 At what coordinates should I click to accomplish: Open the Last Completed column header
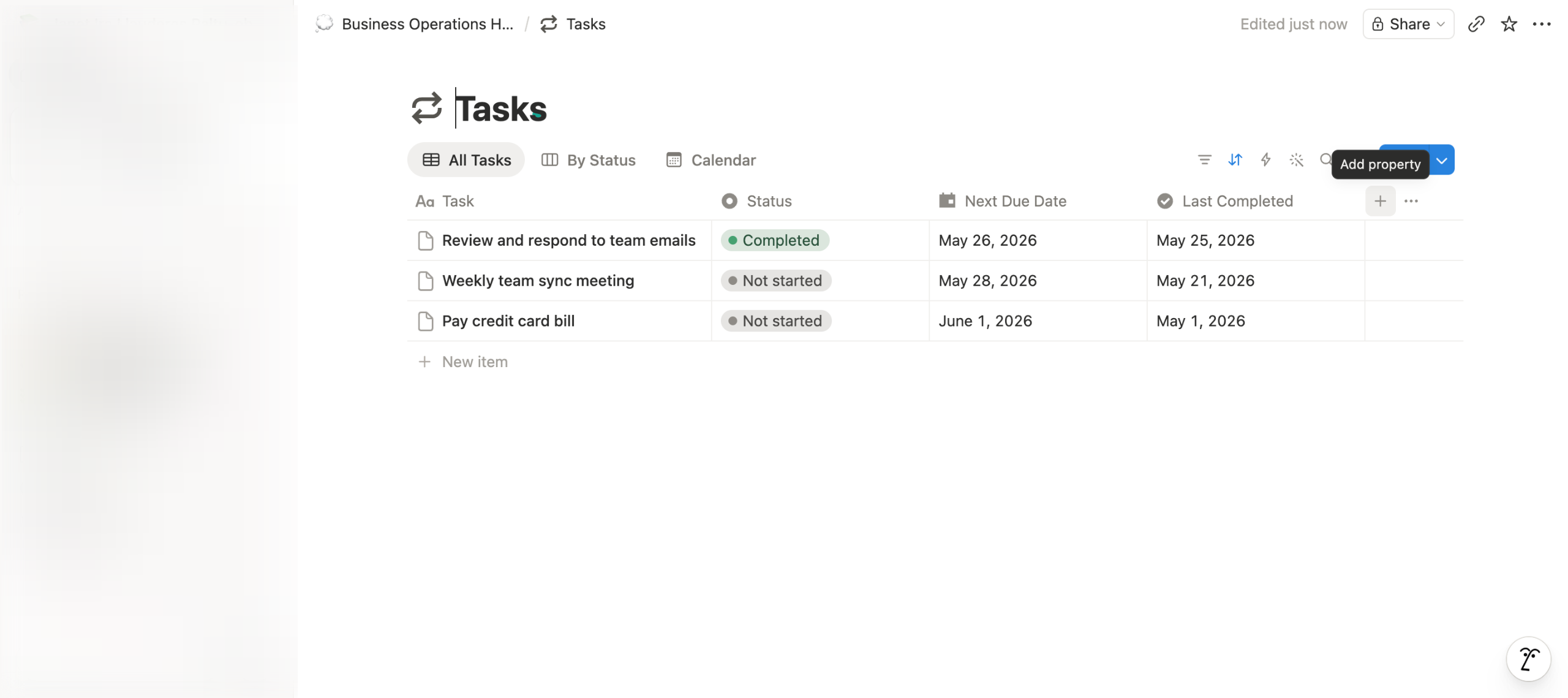(x=1256, y=201)
